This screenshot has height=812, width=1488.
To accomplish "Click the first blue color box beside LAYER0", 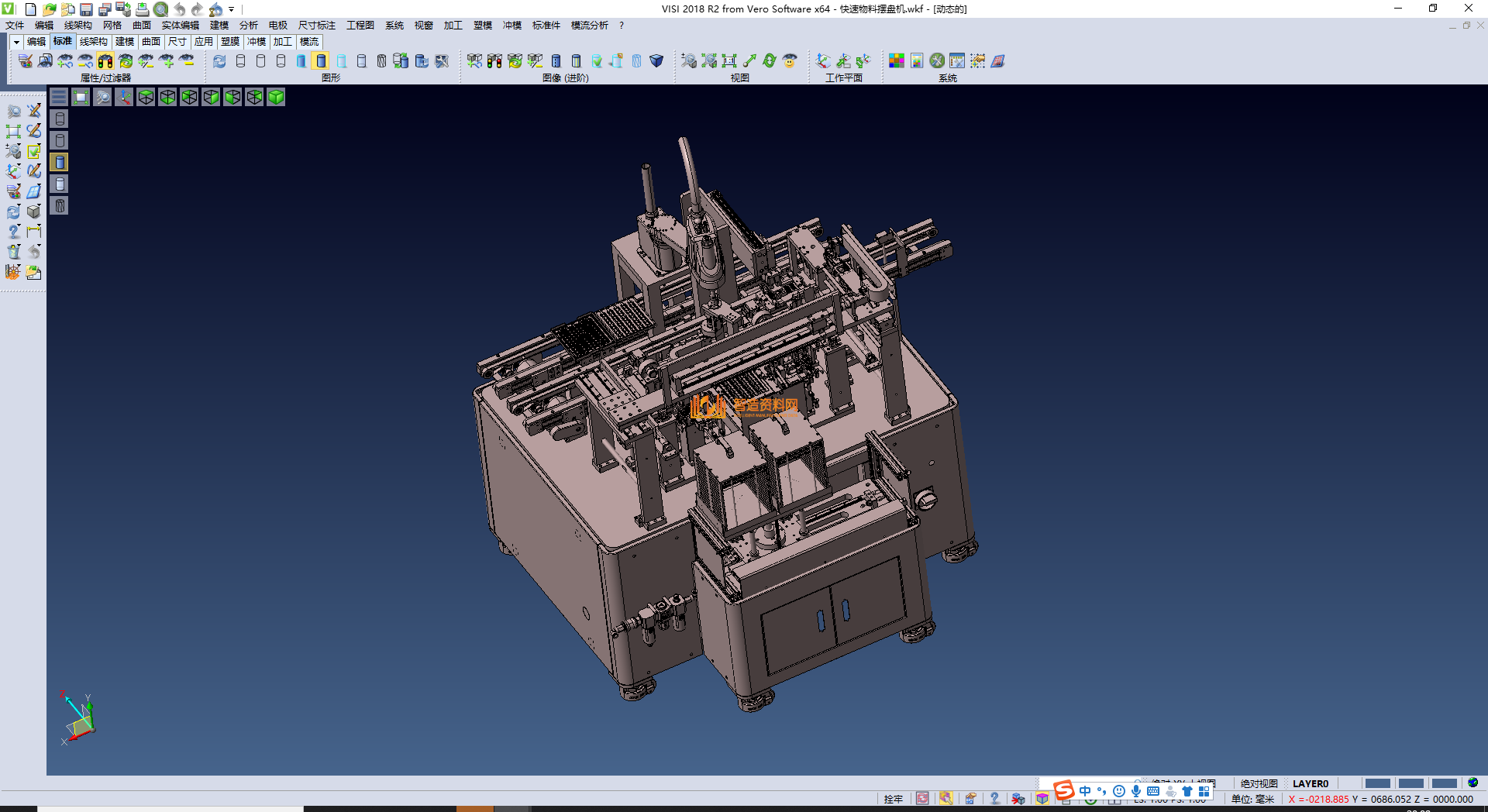I will (x=1377, y=783).
